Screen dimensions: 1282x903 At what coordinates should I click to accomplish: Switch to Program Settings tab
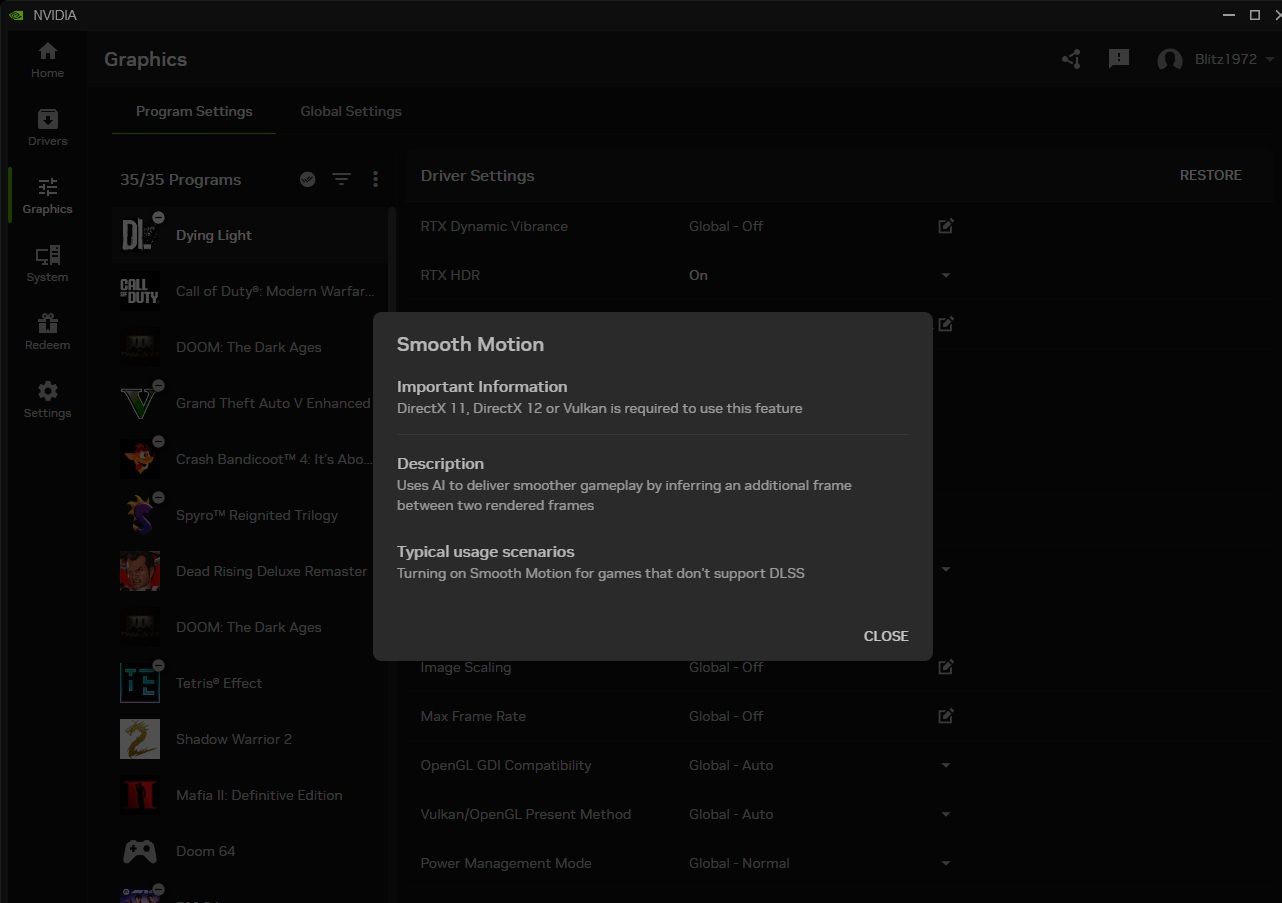click(x=194, y=111)
